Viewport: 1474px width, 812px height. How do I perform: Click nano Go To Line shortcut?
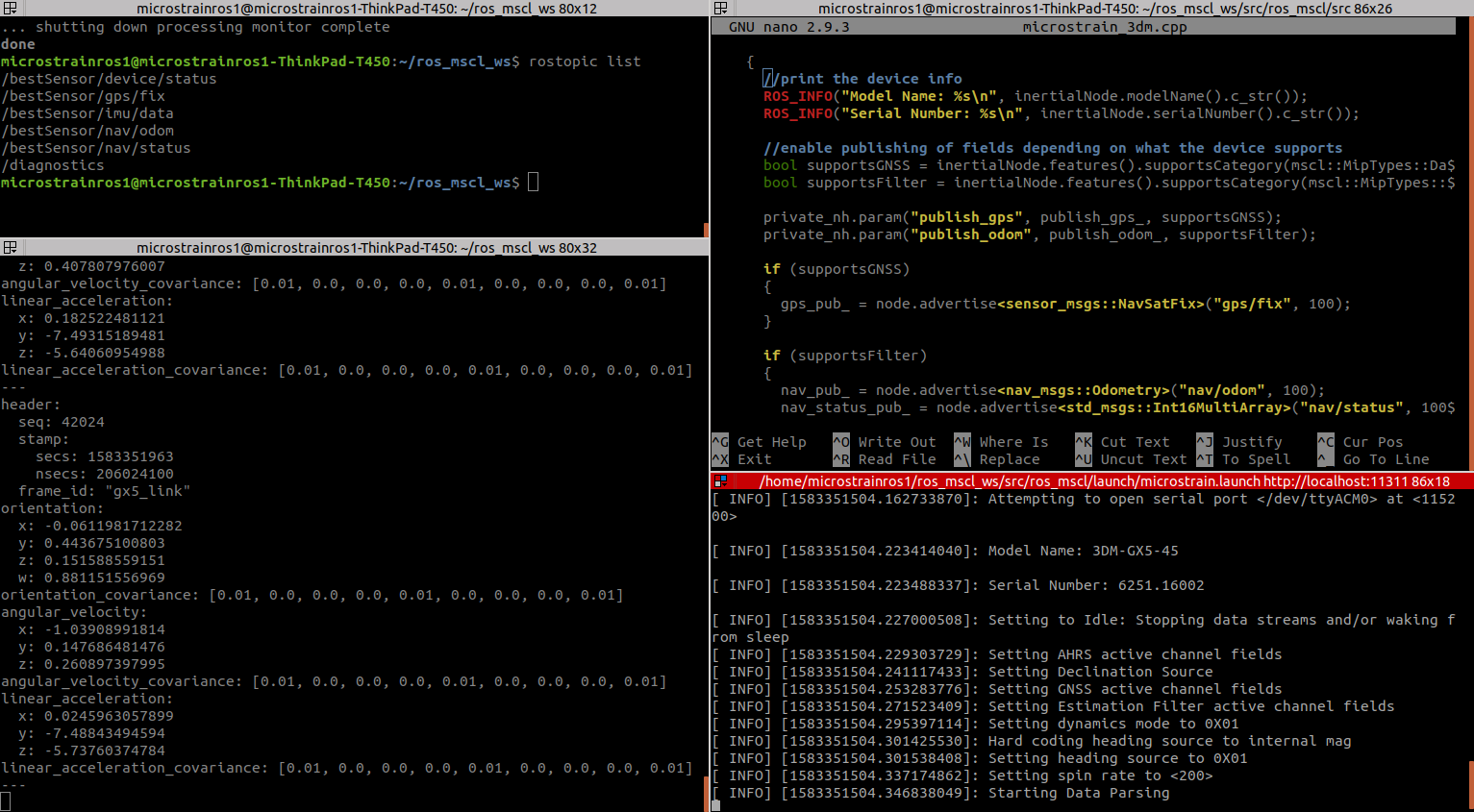[1373, 459]
